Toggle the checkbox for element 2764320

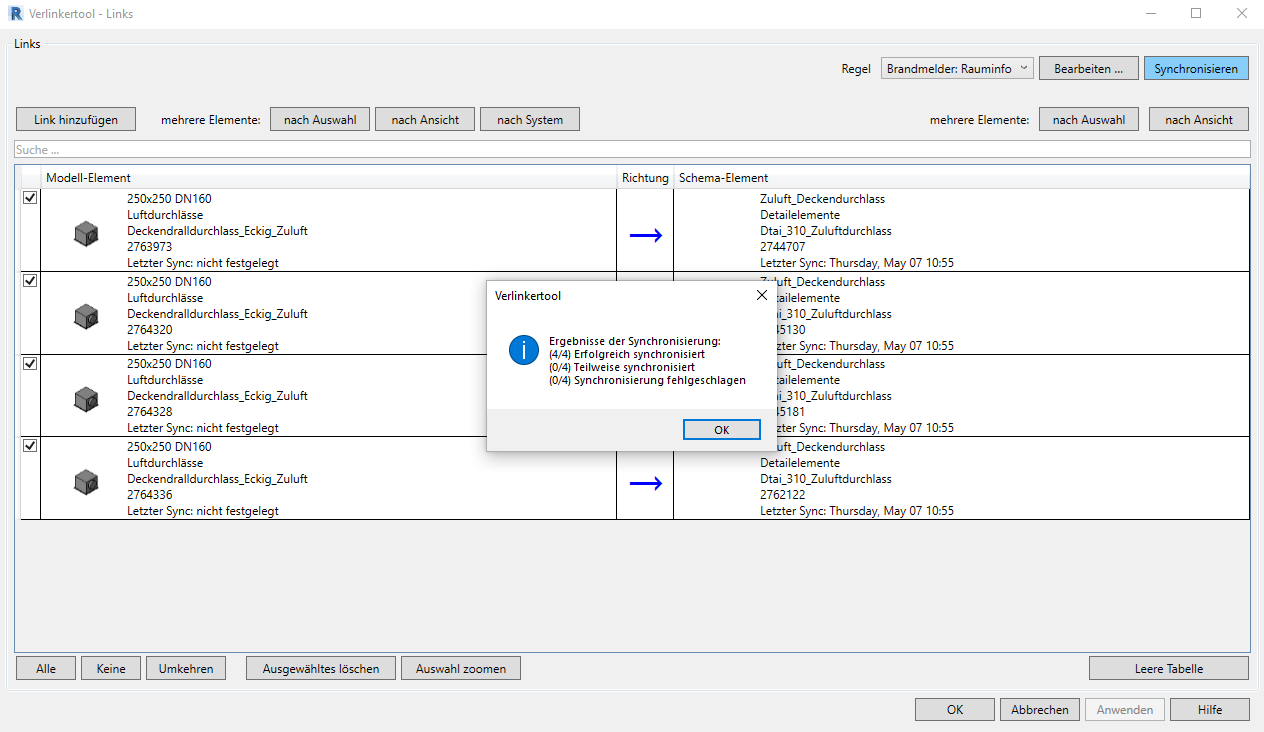coord(30,281)
